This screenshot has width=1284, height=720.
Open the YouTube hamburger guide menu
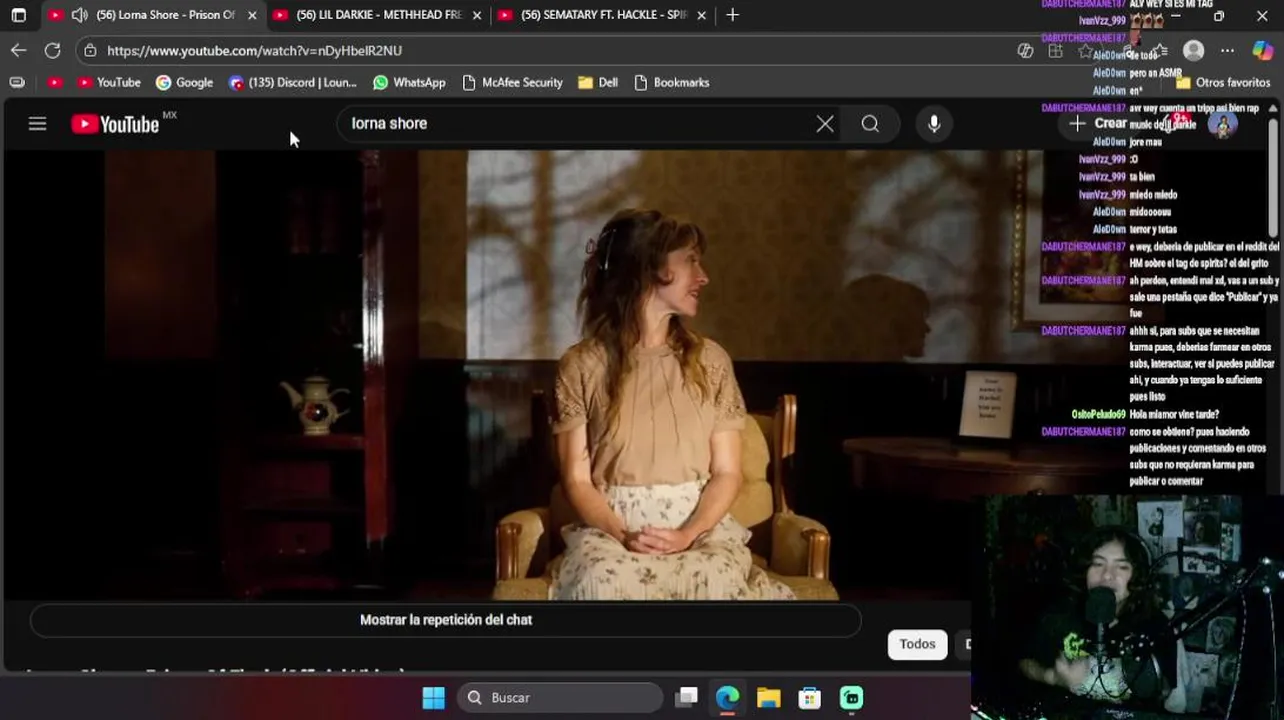tap(37, 124)
